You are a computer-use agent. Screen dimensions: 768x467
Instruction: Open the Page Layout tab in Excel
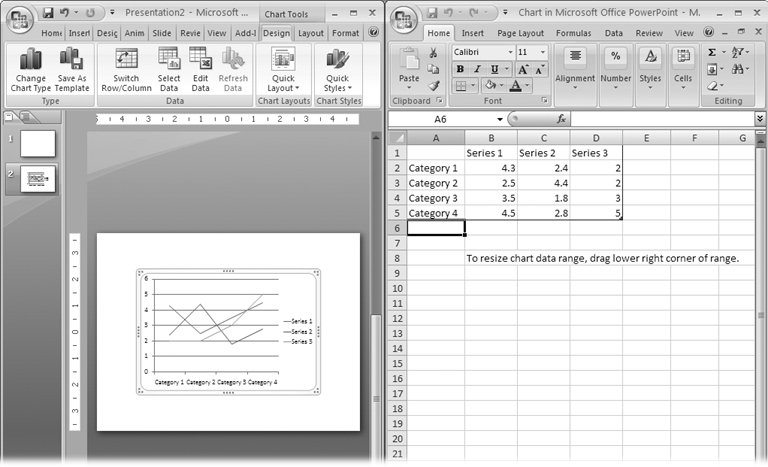(x=520, y=33)
